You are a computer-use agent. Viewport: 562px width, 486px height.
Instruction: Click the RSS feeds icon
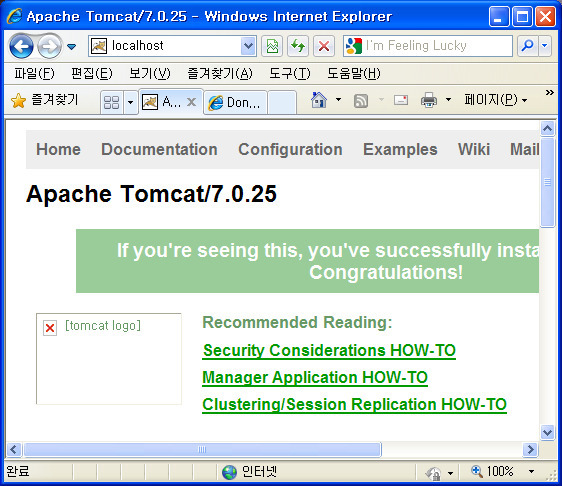(x=361, y=101)
